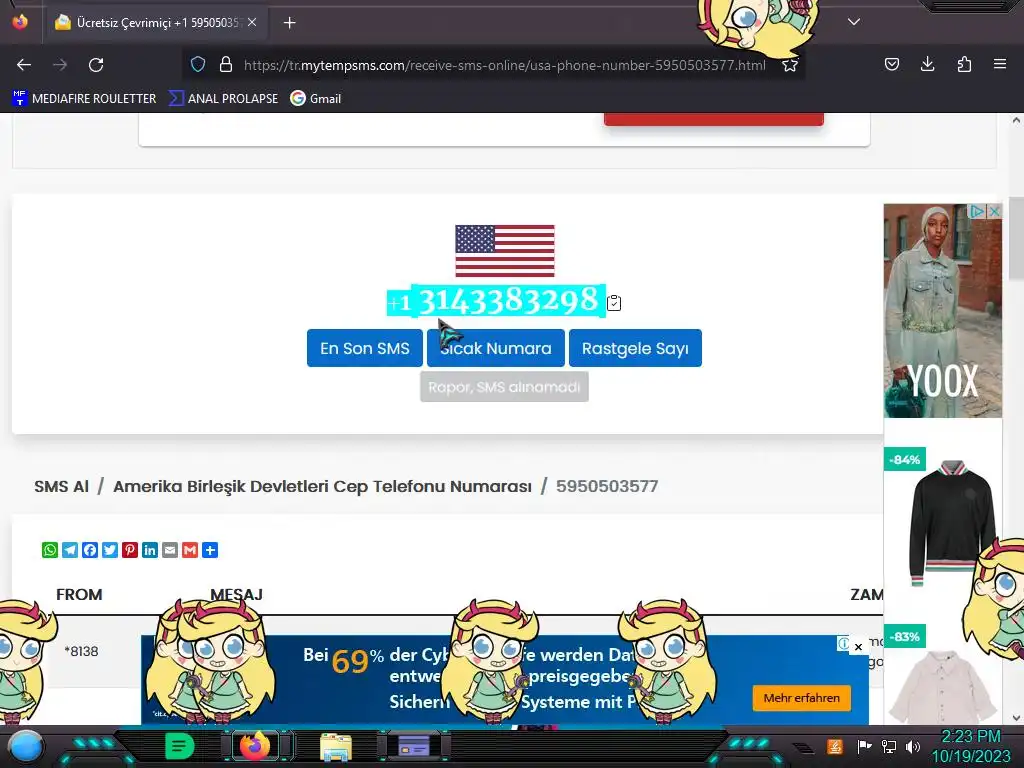Switch to Firefox in the taskbar

255,746
